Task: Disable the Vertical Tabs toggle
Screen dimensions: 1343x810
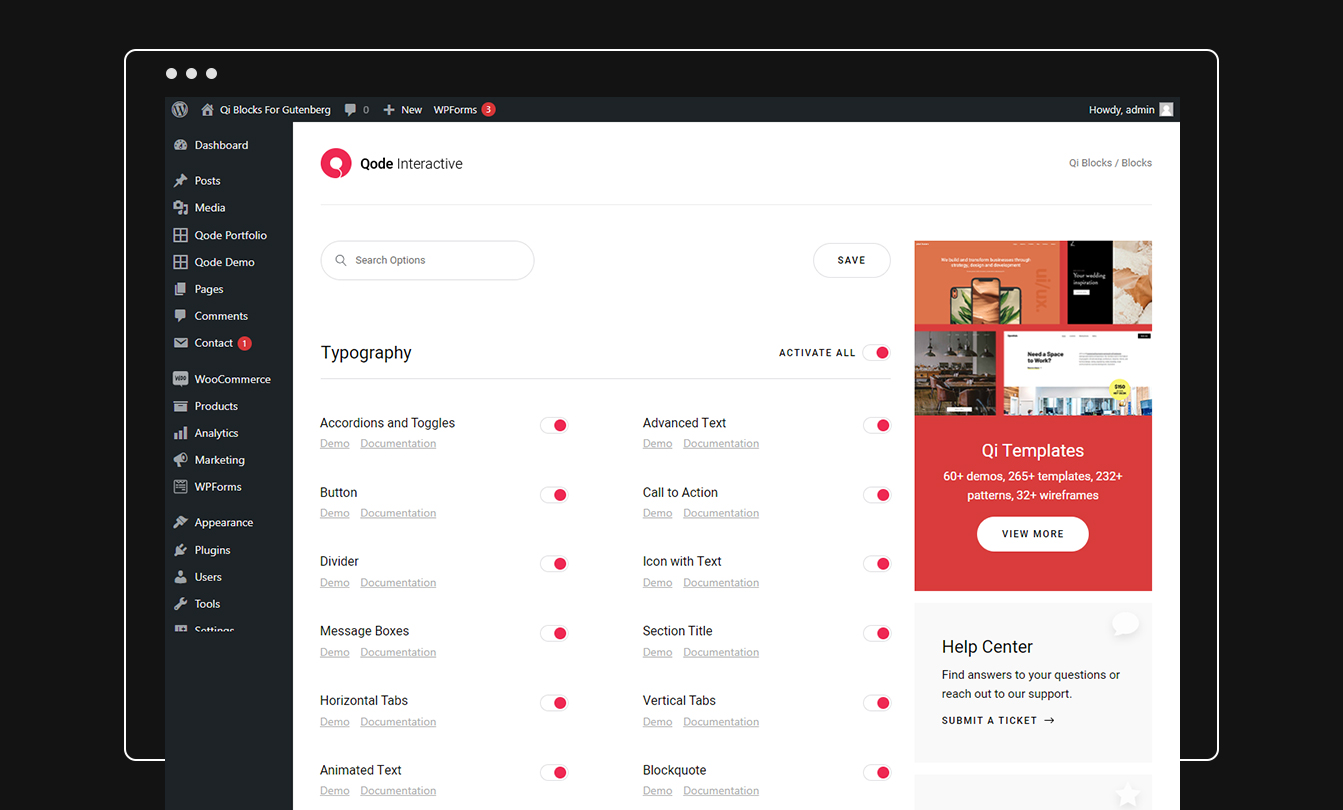Action: [x=876, y=703]
